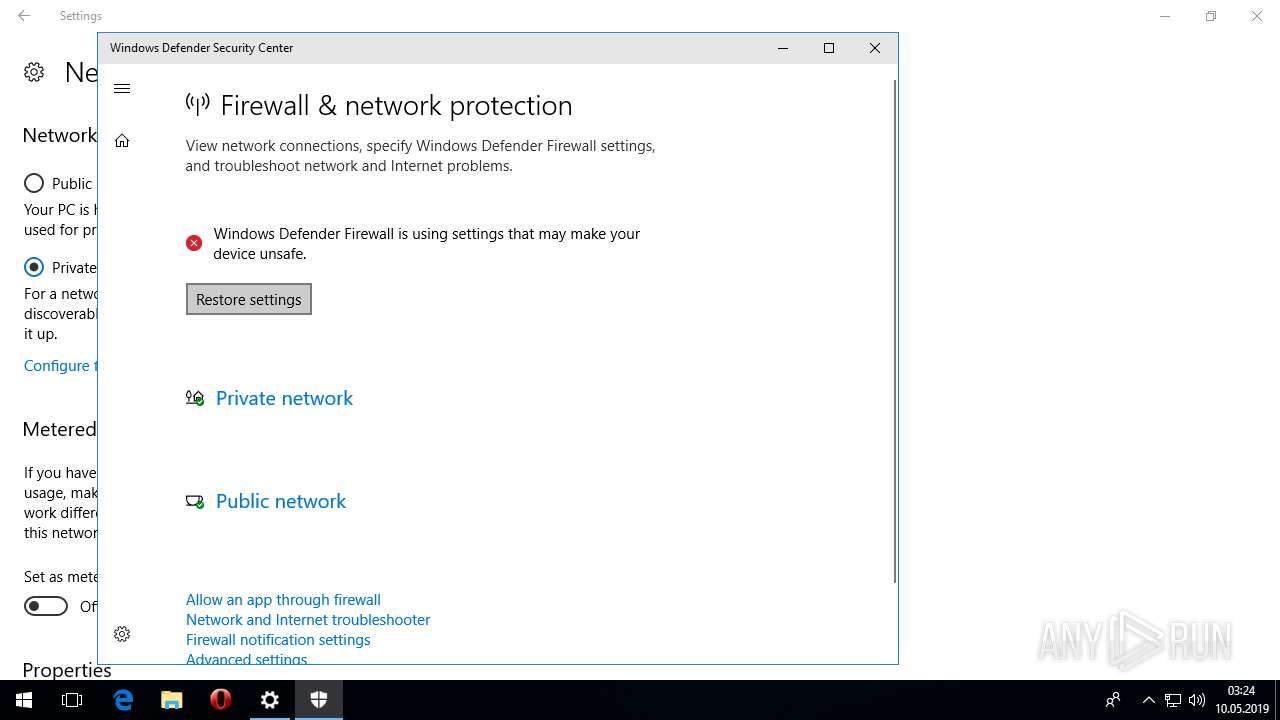Image resolution: width=1280 pixels, height=720 pixels.
Task: Close Windows Defender Security Center window
Action: click(875, 48)
